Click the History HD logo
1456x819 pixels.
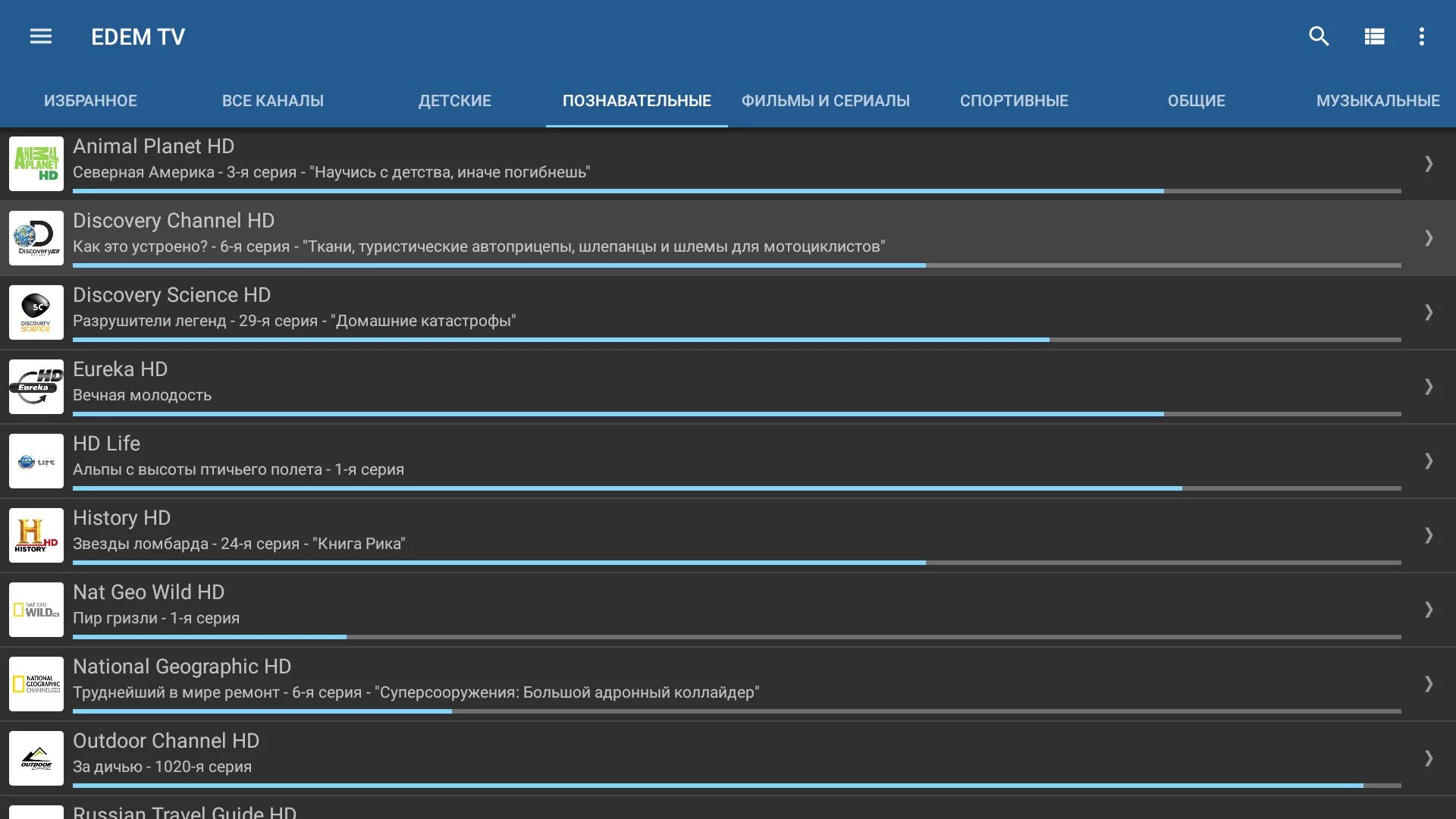click(x=36, y=535)
